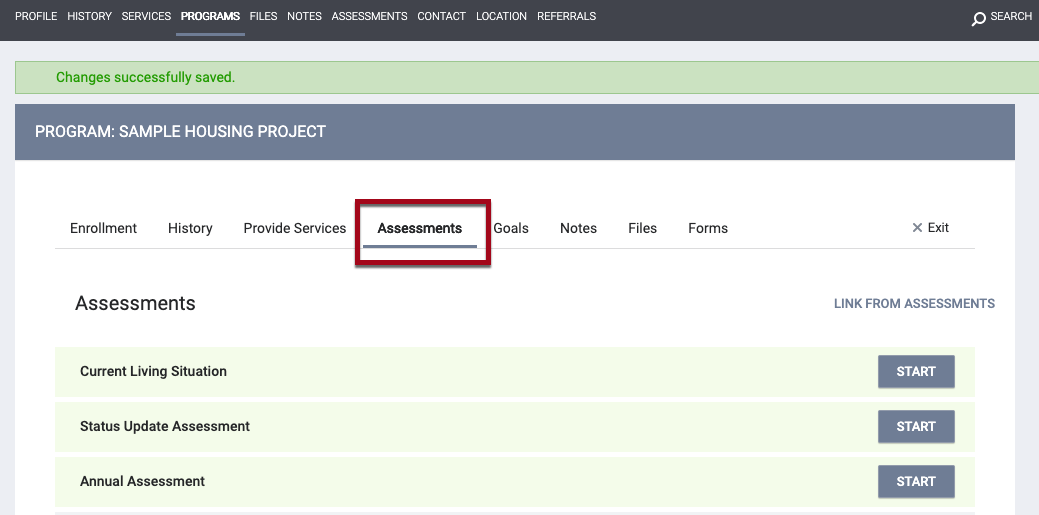Open the Provide Services tab
The width and height of the screenshot is (1039, 515).
click(295, 228)
